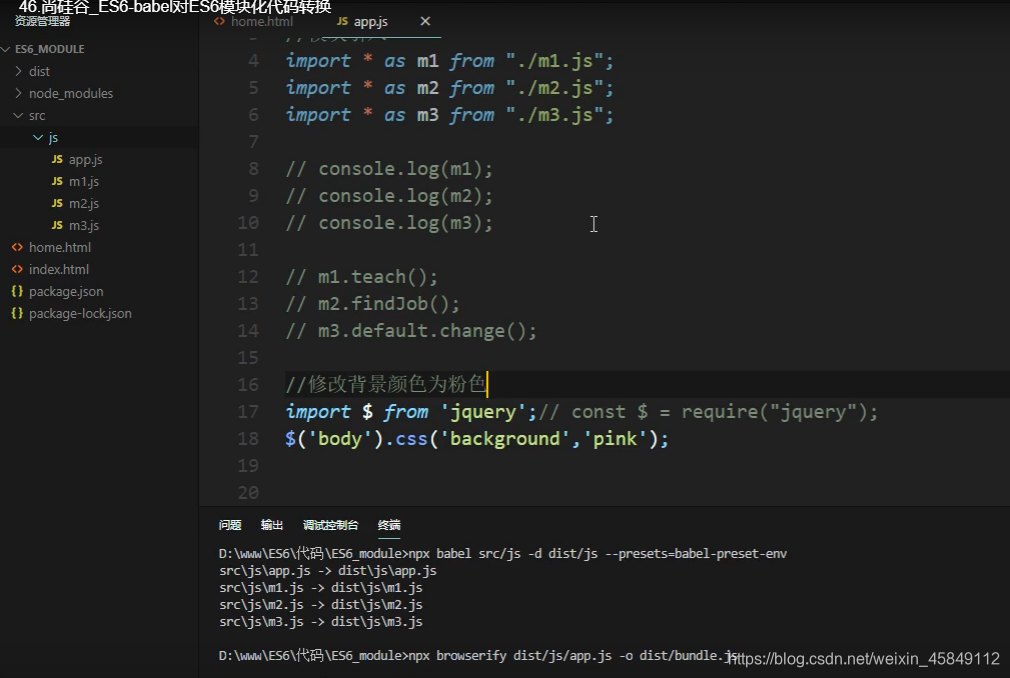Click the src\js\m3.js output line in terminal
1010x678 pixels.
(x=321, y=622)
